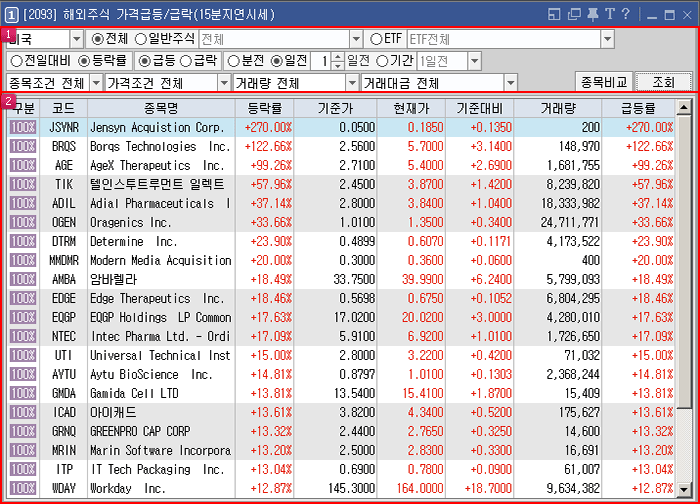Click the 100% badge for JSVNR row
The width and height of the screenshot is (700, 504).
point(23,128)
